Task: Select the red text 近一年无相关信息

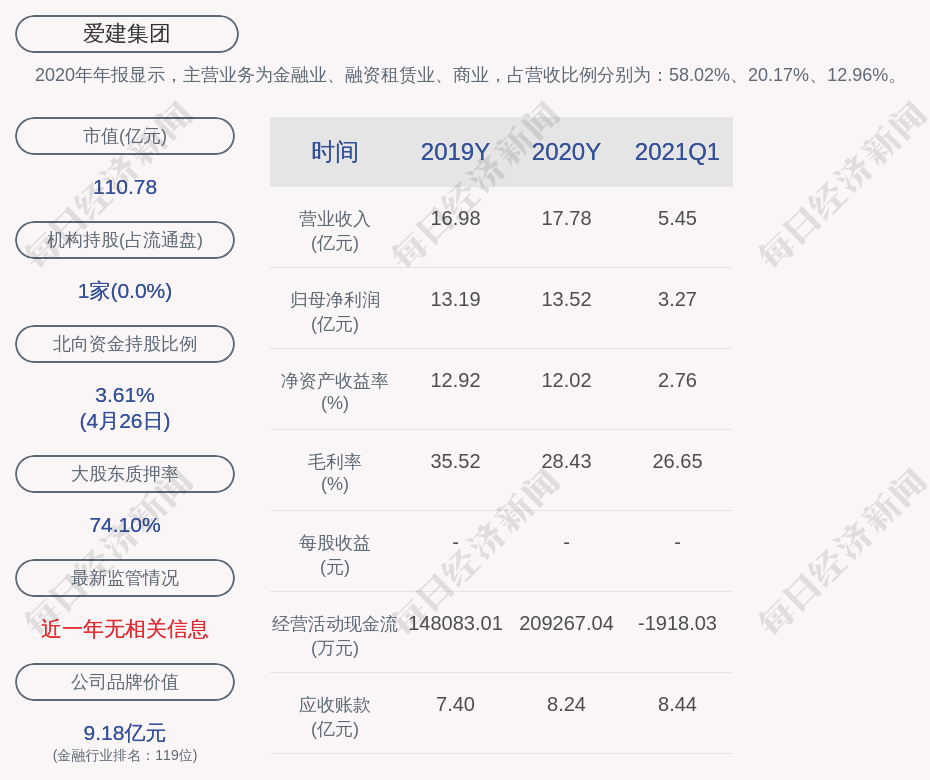Action: coord(125,629)
